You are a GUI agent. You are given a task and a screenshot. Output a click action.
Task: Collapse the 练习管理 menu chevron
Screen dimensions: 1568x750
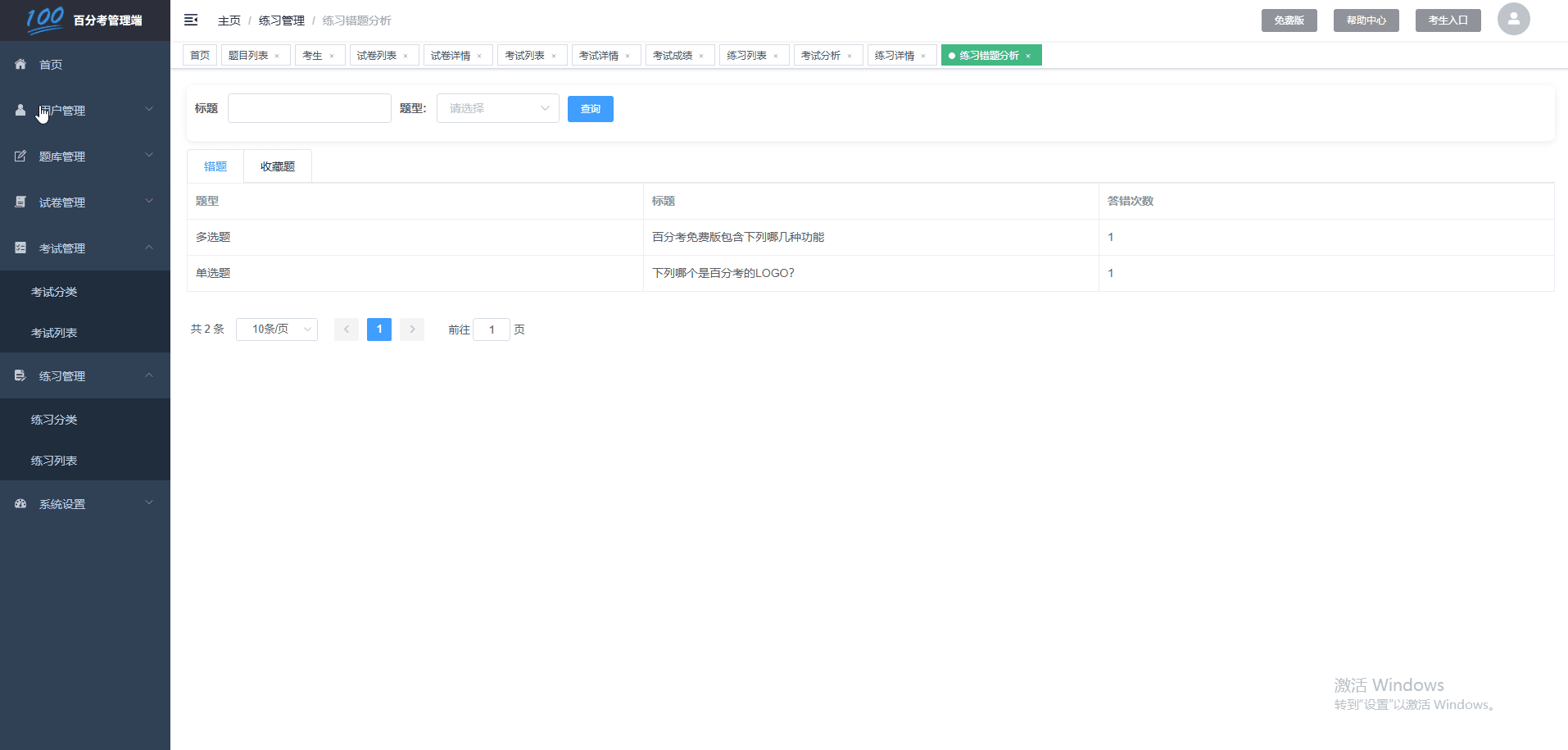point(148,375)
